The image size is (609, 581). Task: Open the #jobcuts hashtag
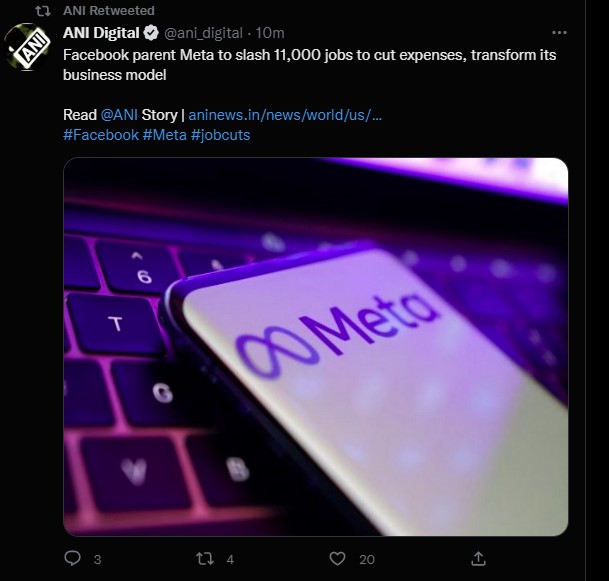pos(220,135)
